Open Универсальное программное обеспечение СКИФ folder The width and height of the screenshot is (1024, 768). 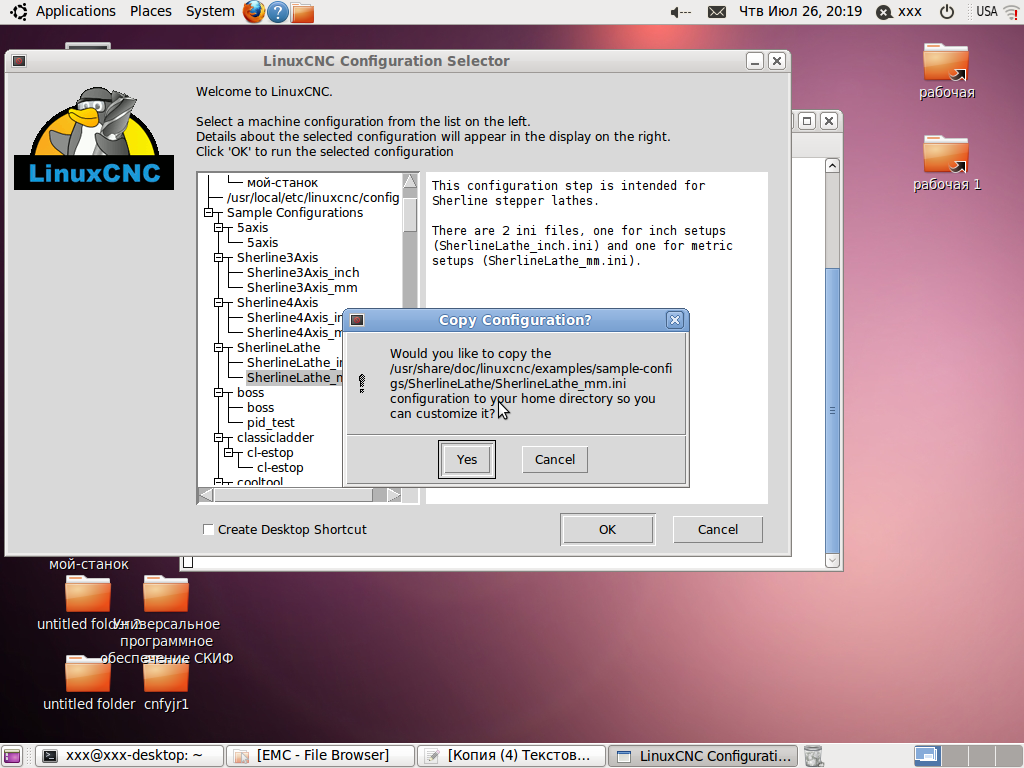click(166, 618)
